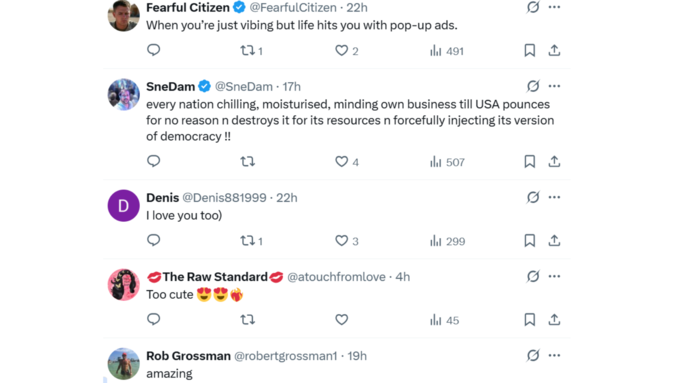
Task: Repost SneDam's tweet about USA
Action: point(248,162)
